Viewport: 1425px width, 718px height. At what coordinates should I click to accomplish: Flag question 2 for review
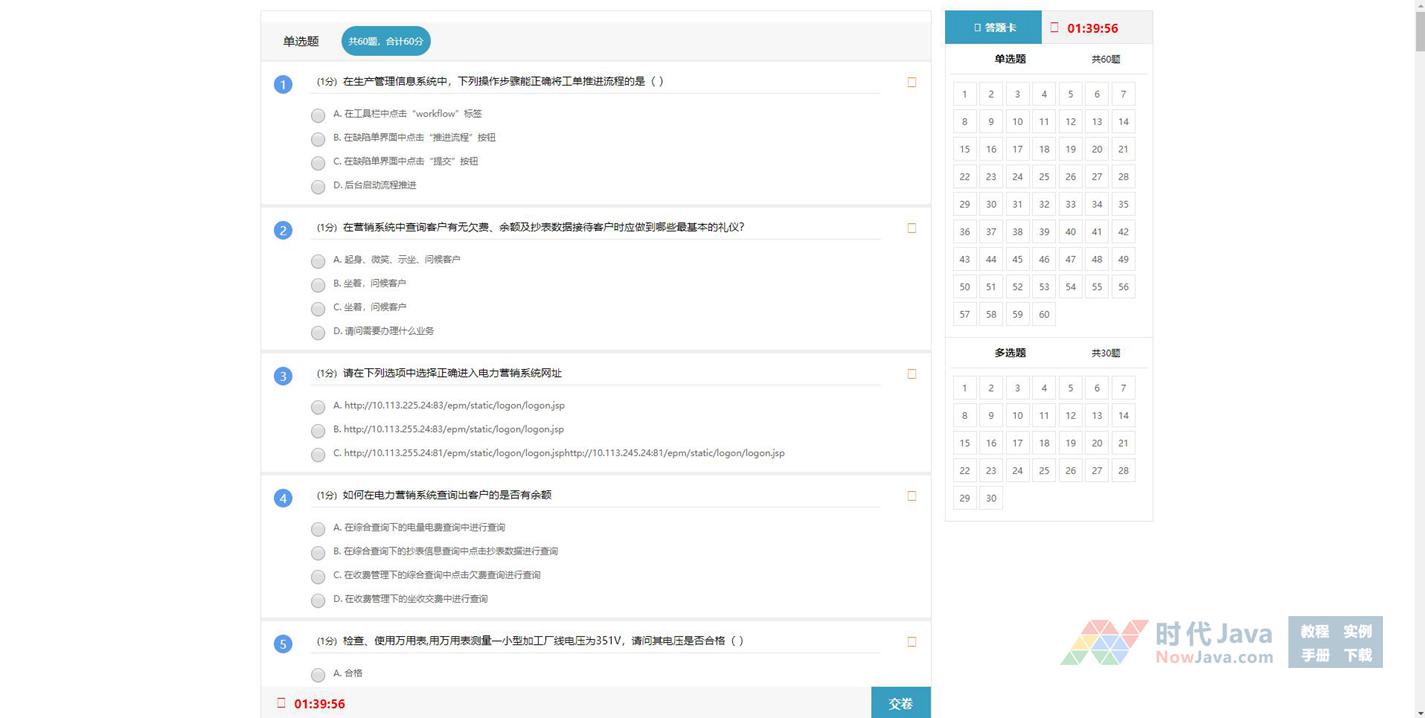pos(911,228)
